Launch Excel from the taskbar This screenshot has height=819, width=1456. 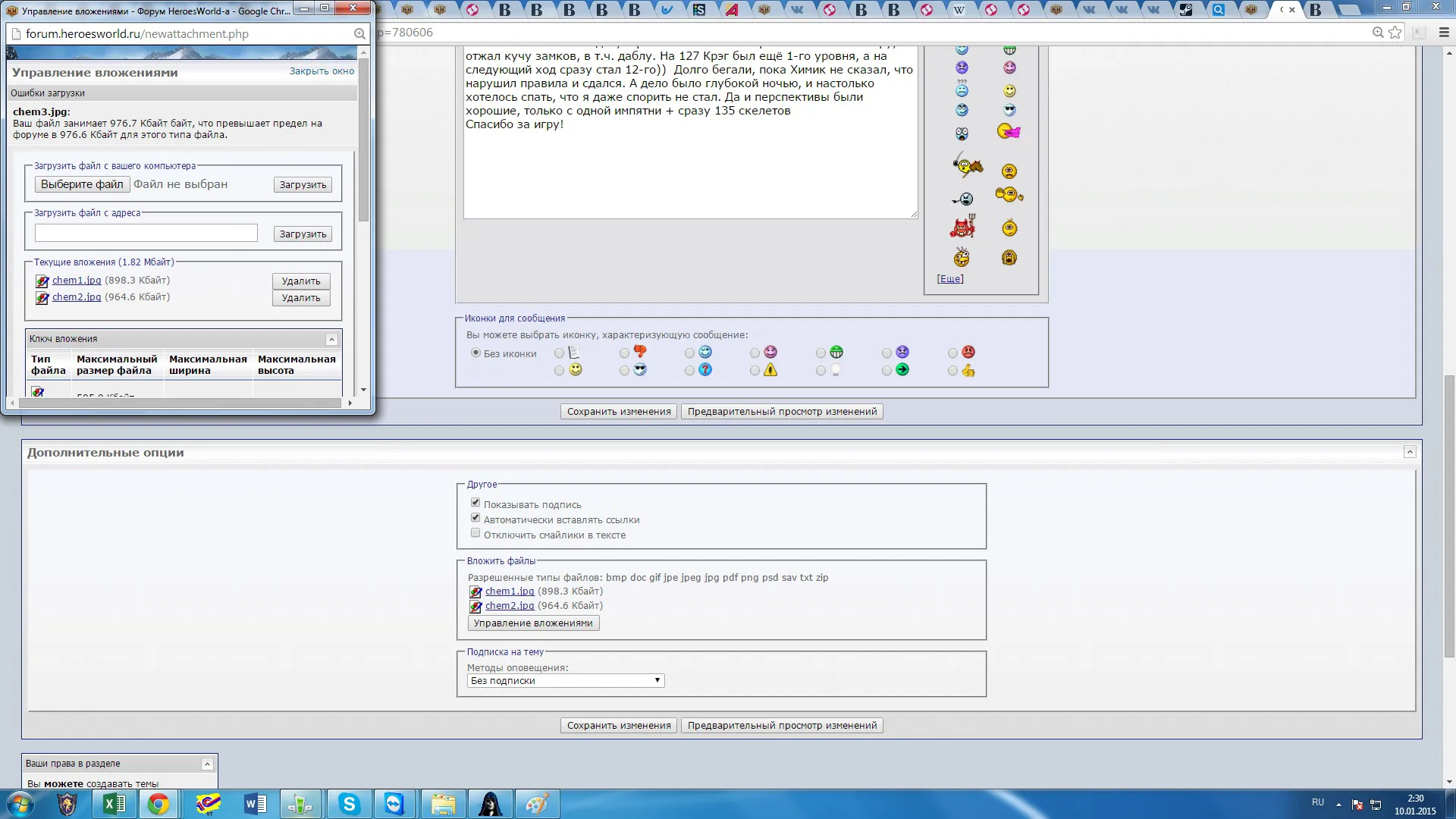[x=115, y=804]
